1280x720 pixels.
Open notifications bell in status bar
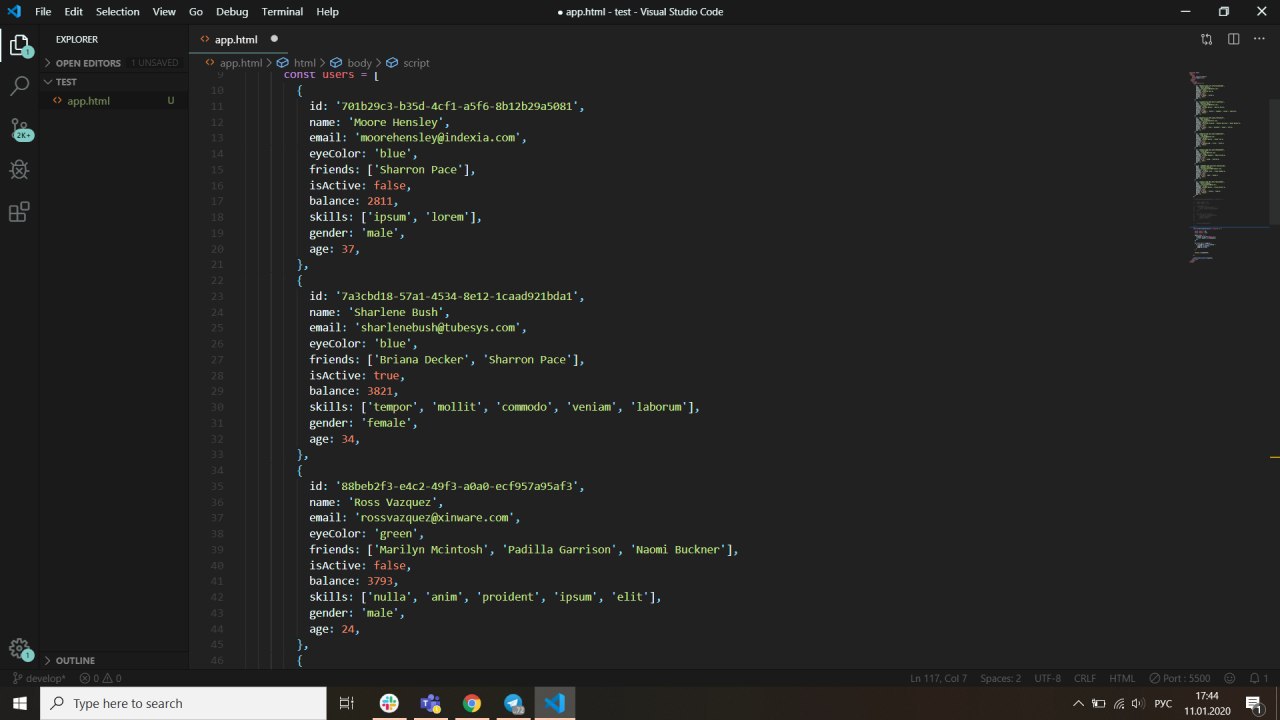point(1258,678)
